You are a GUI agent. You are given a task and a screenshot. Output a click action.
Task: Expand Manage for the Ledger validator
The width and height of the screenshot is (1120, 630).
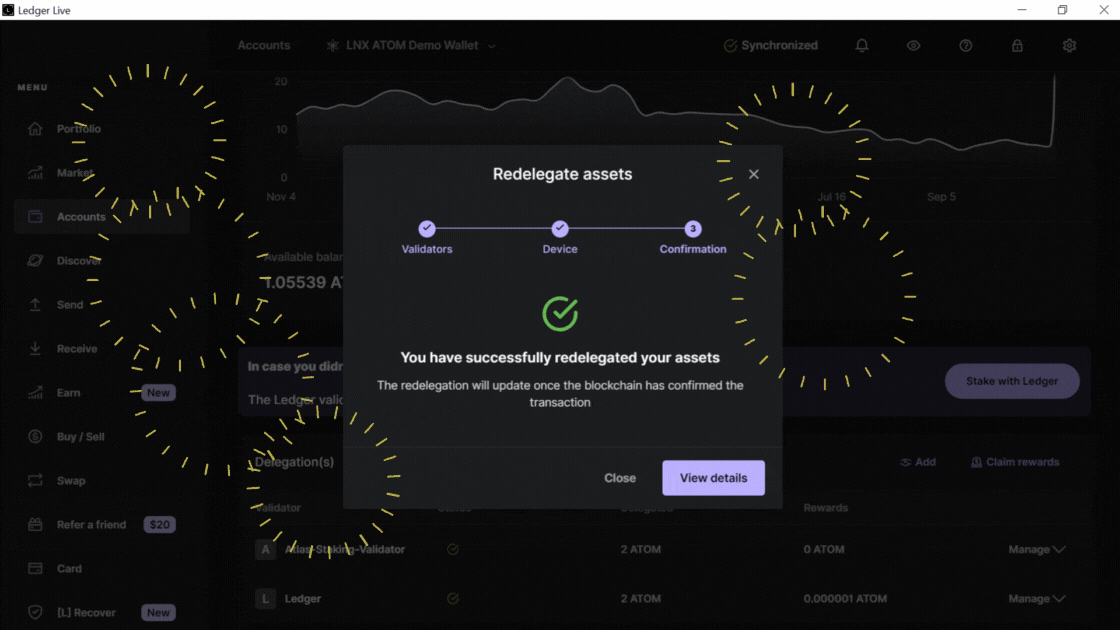tap(1036, 599)
